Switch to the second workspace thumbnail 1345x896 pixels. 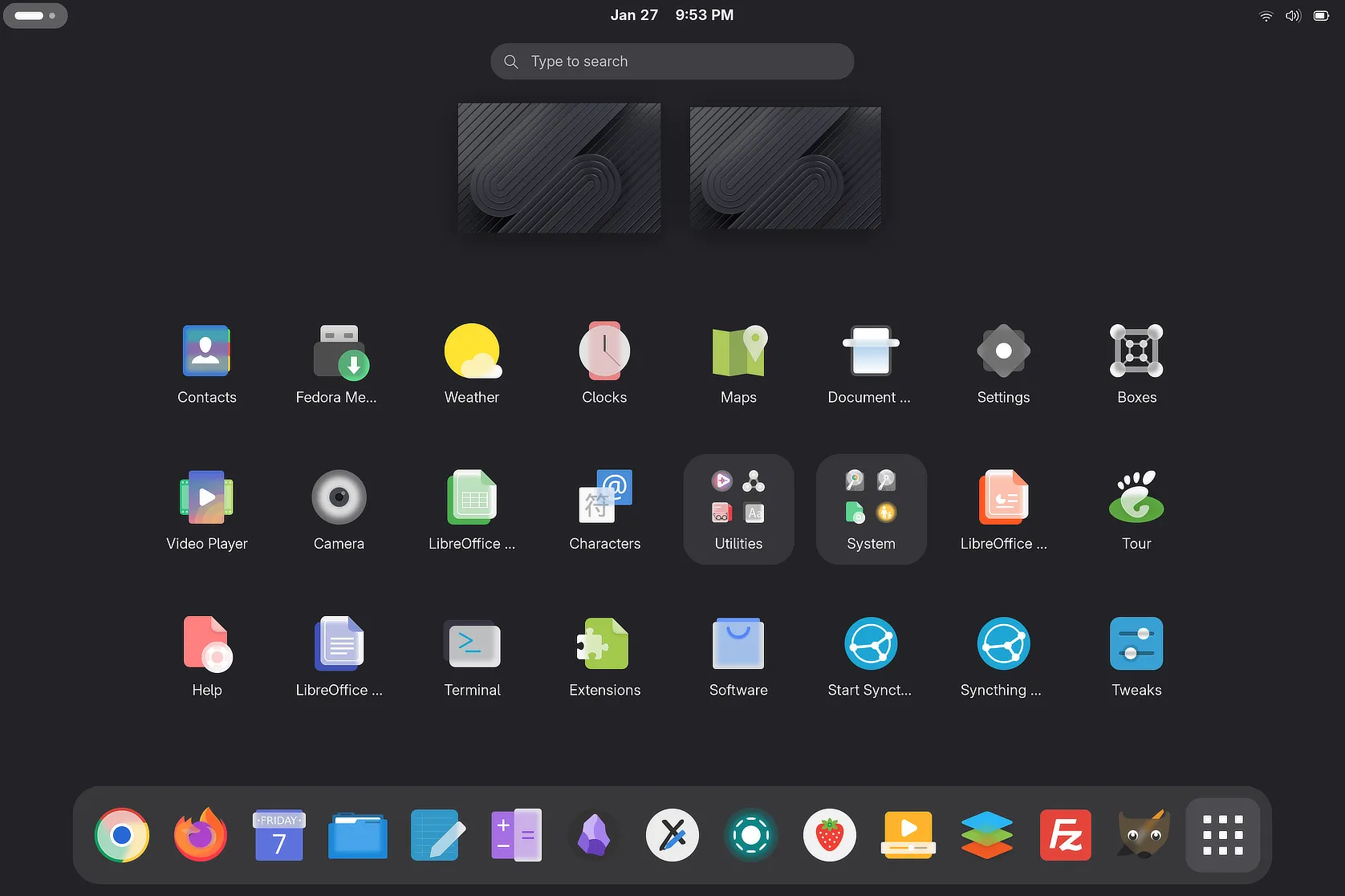click(x=785, y=168)
